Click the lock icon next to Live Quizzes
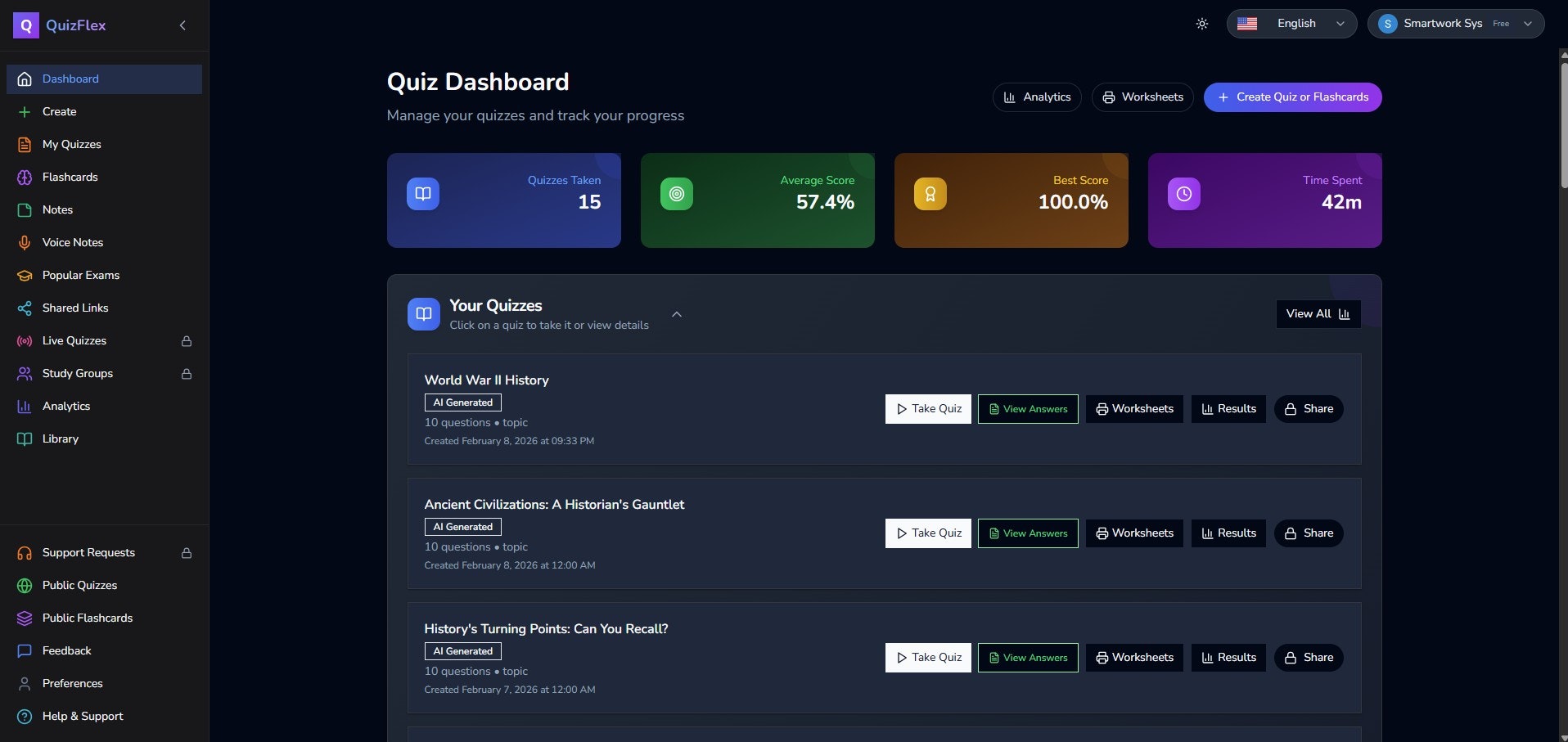1568x742 pixels. pos(186,341)
